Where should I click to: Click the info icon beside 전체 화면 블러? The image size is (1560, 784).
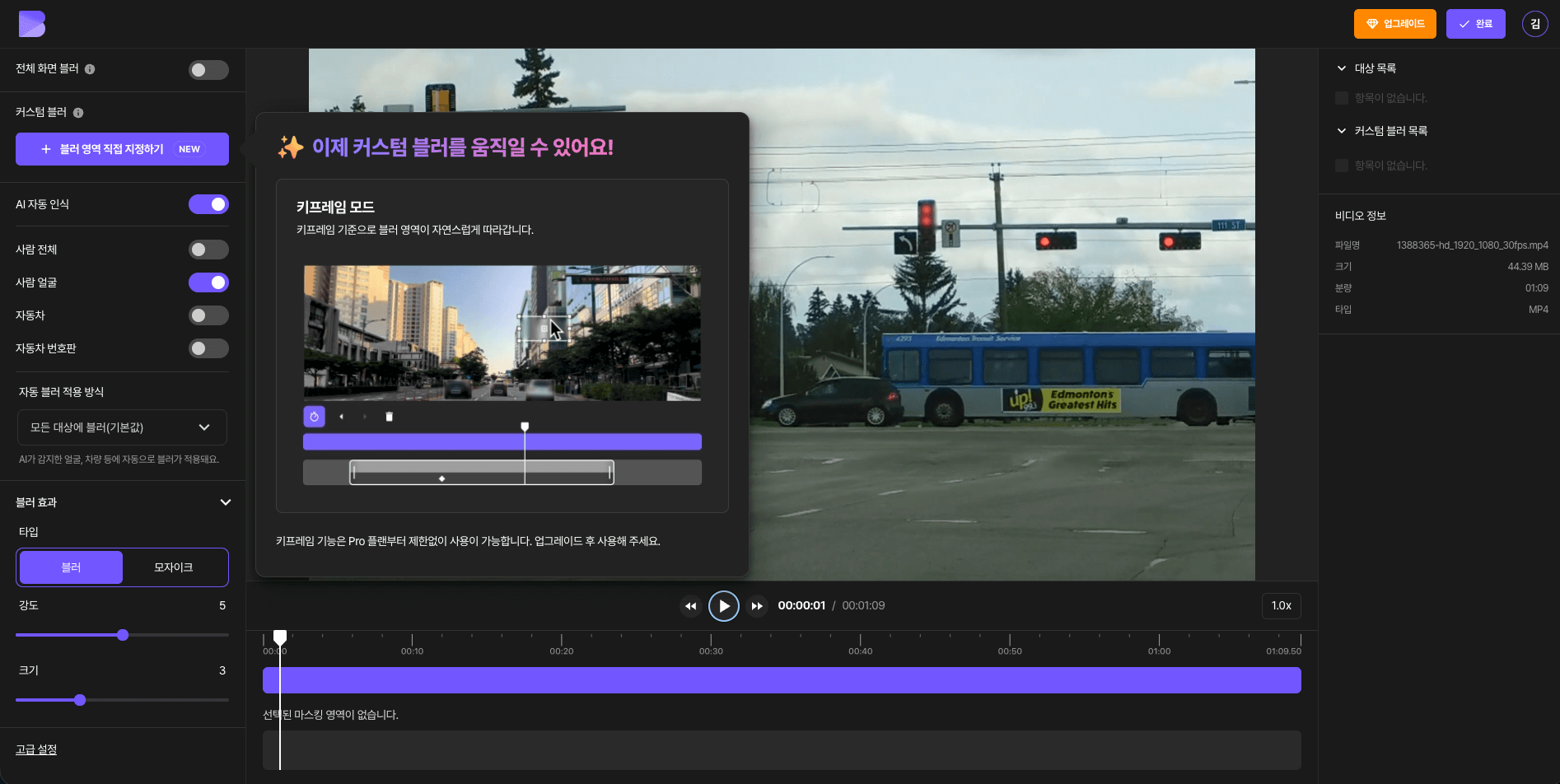tap(90, 69)
